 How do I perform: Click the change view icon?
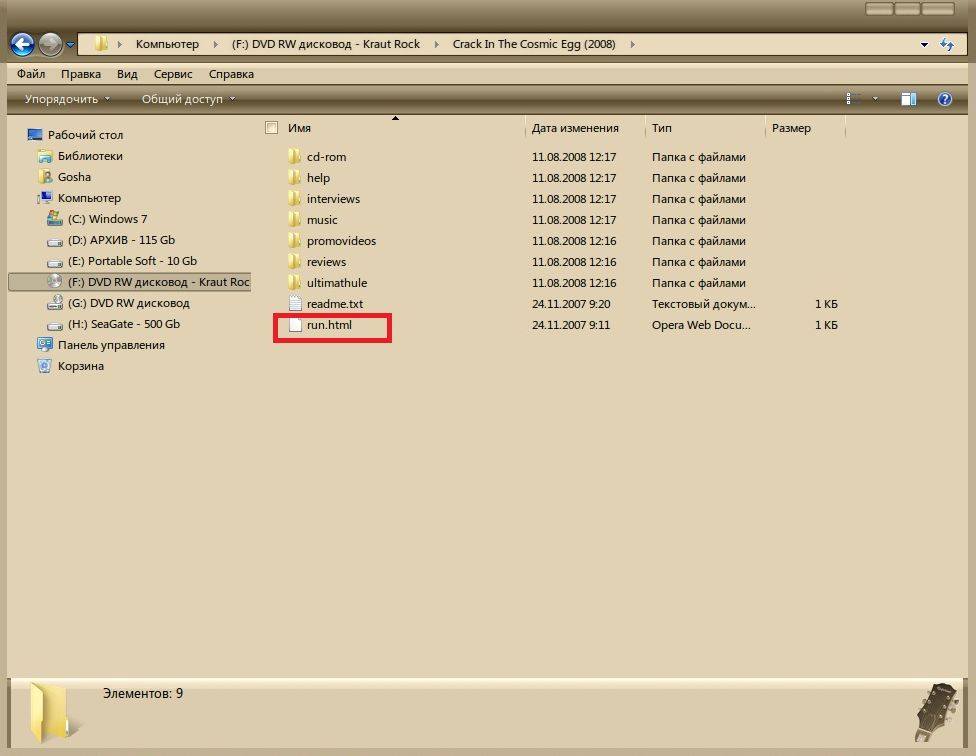[854, 99]
